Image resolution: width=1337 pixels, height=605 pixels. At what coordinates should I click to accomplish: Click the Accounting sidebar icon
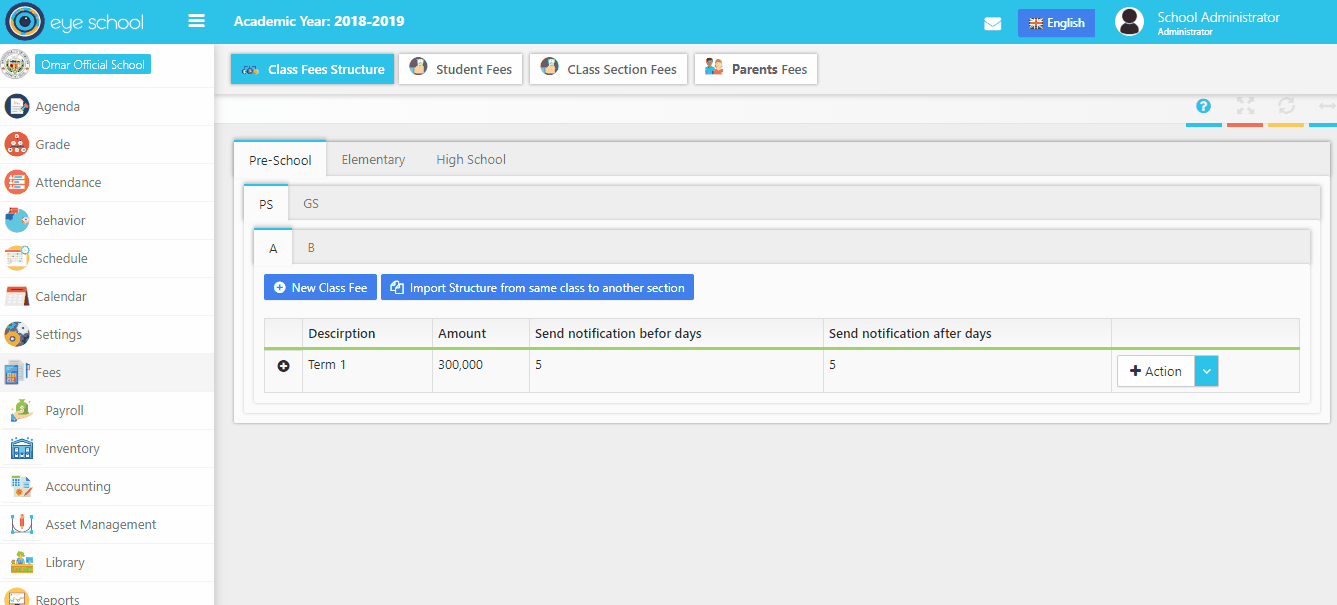tap(22, 486)
